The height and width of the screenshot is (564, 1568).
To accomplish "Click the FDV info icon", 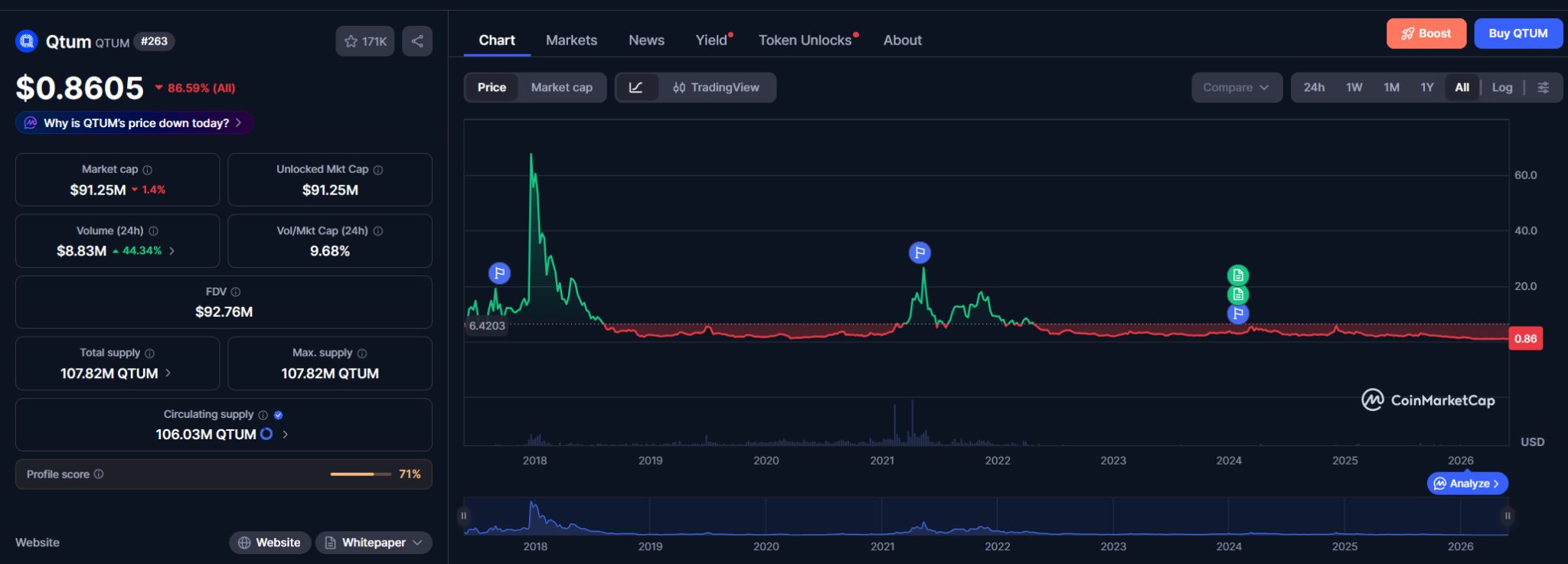I will click(x=236, y=292).
